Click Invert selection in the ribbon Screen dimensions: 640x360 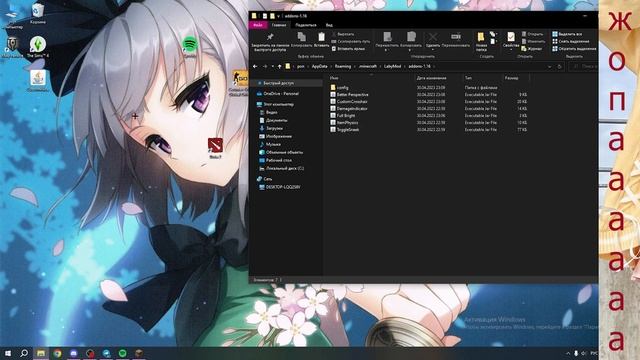pyautogui.click(x=574, y=49)
